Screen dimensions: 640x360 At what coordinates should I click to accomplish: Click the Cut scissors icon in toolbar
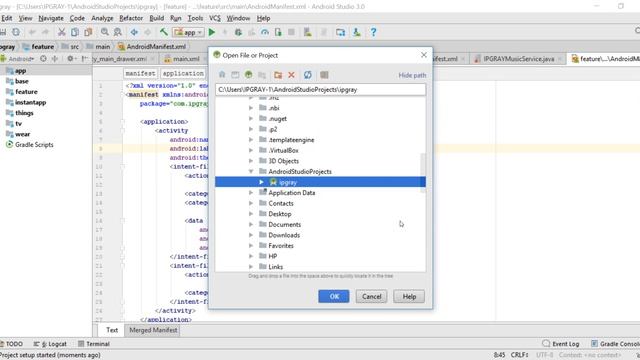(x=62, y=32)
